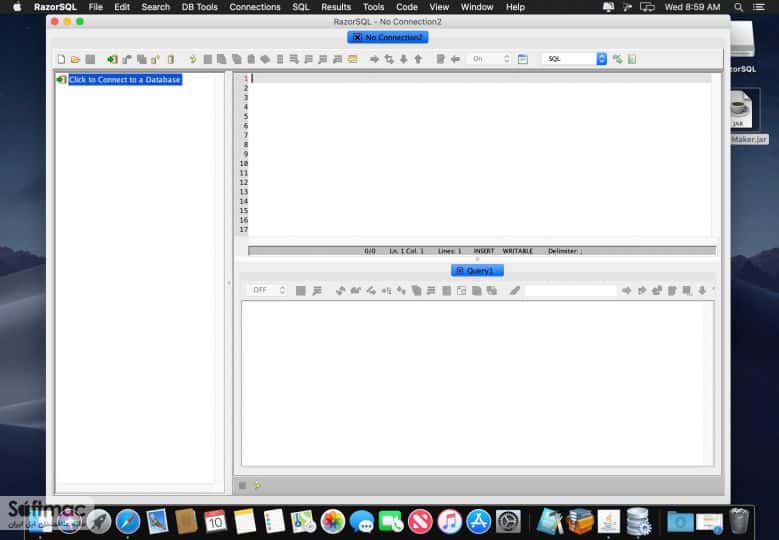Click the WRITABLE status text
This screenshot has width=779, height=540.
click(518, 251)
